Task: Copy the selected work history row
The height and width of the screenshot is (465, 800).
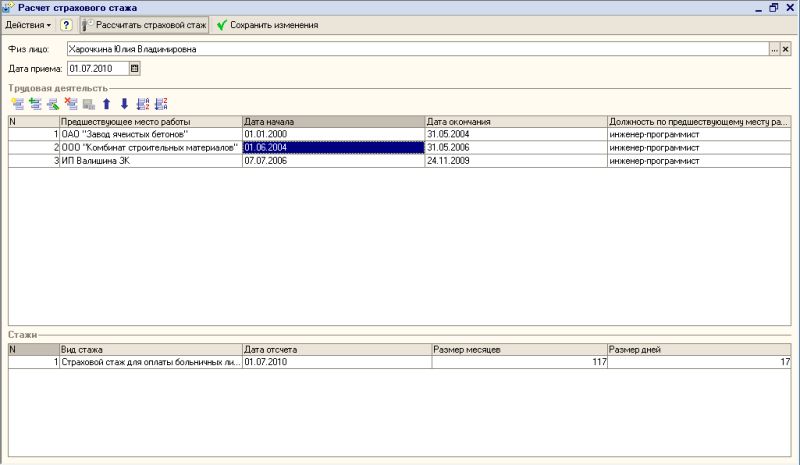Action: coord(35,104)
